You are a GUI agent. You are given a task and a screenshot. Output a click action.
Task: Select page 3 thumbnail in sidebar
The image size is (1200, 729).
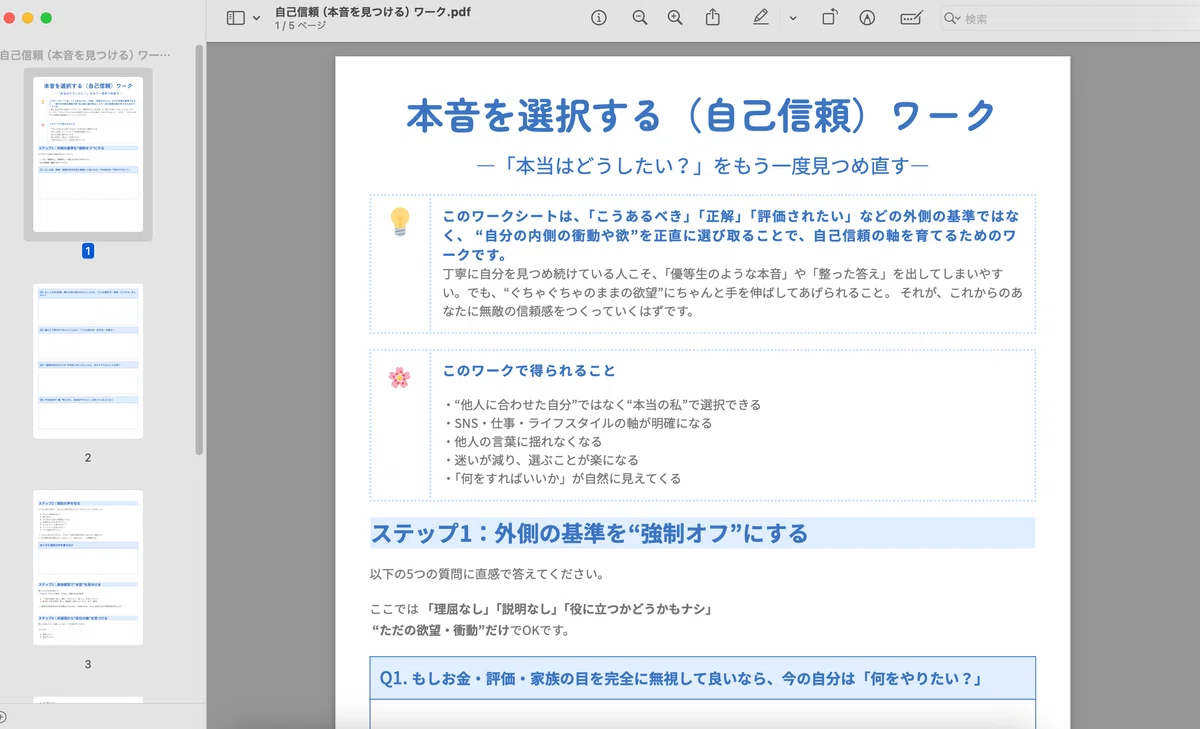(88, 567)
